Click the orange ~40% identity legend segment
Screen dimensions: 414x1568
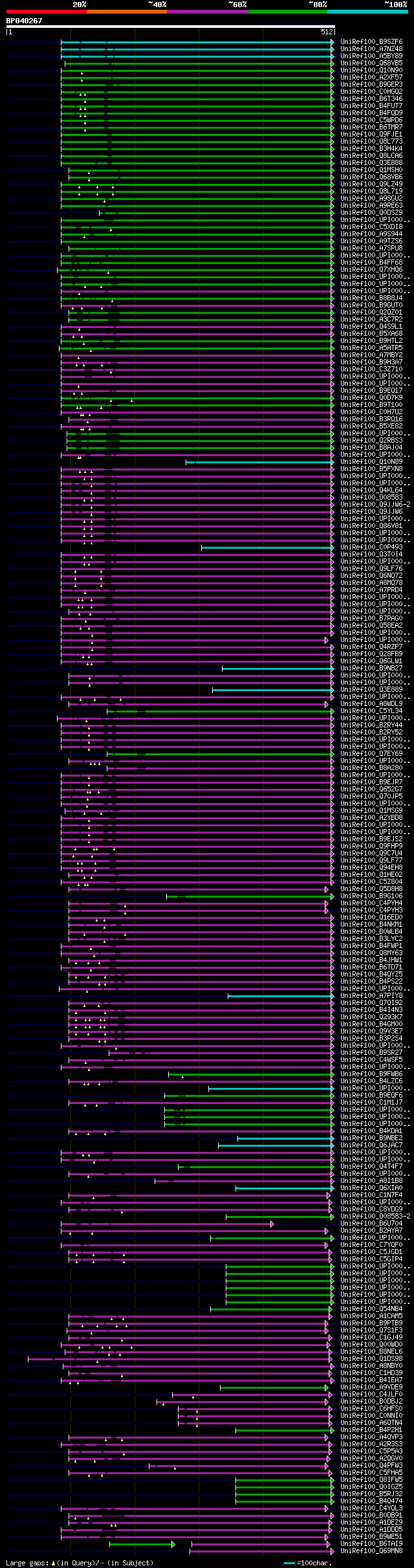tap(127, 12)
